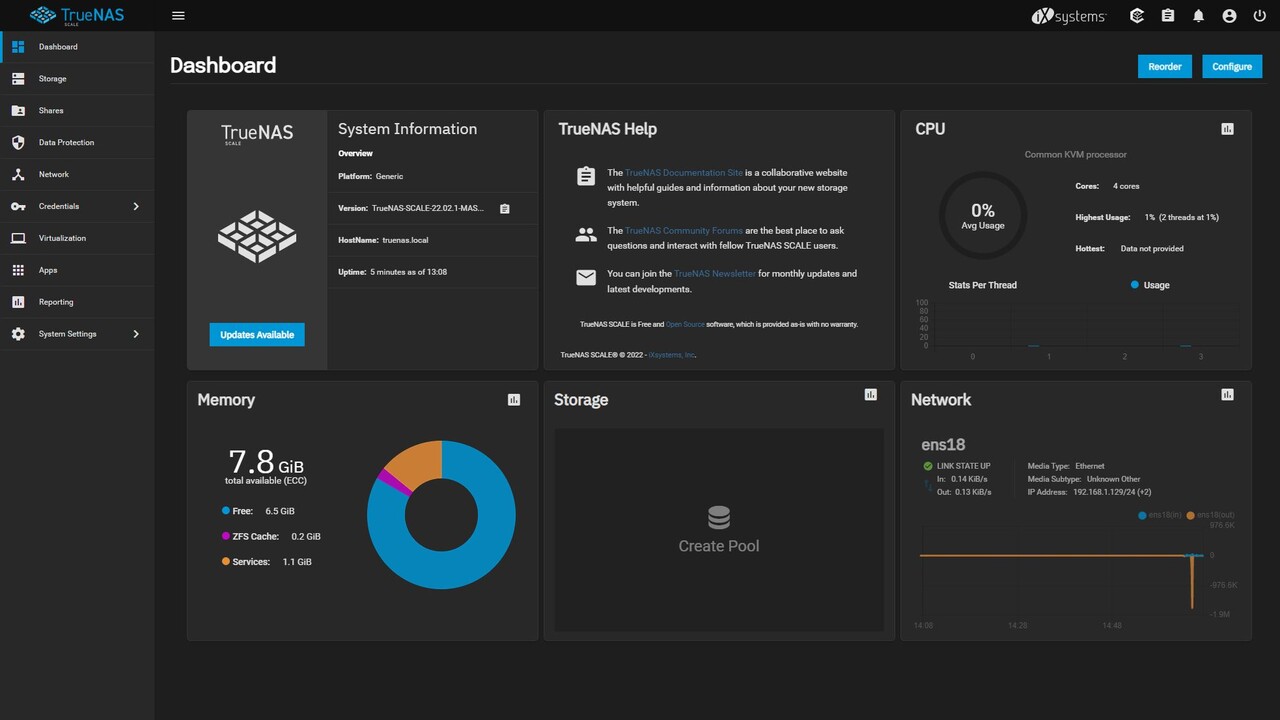The height and width of the screenshot is (720, 1280).
Task: Open the alerts bell icon
Action: pos(1199,16)
